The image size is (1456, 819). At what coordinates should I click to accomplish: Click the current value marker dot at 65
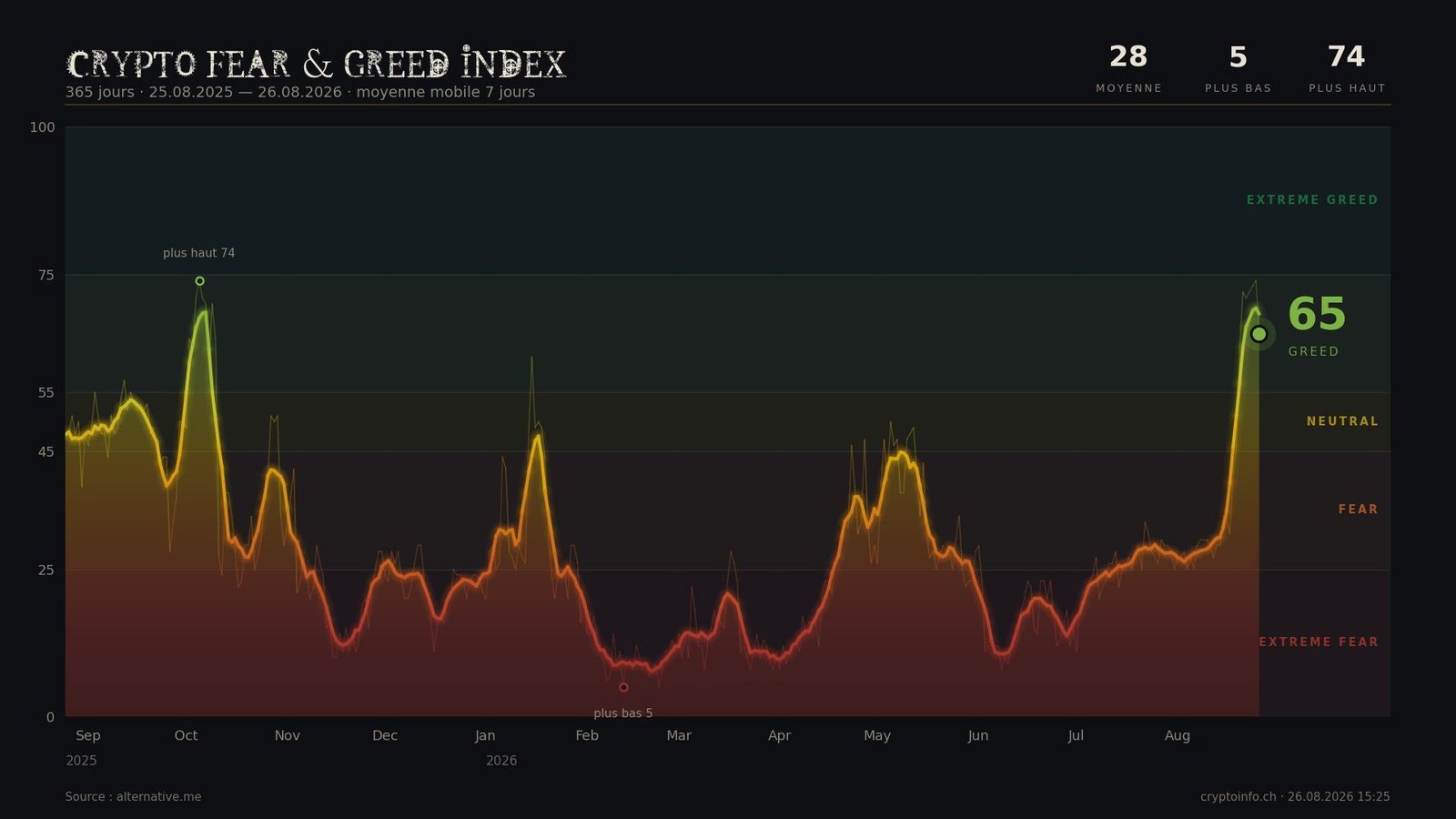point(1259,334)
